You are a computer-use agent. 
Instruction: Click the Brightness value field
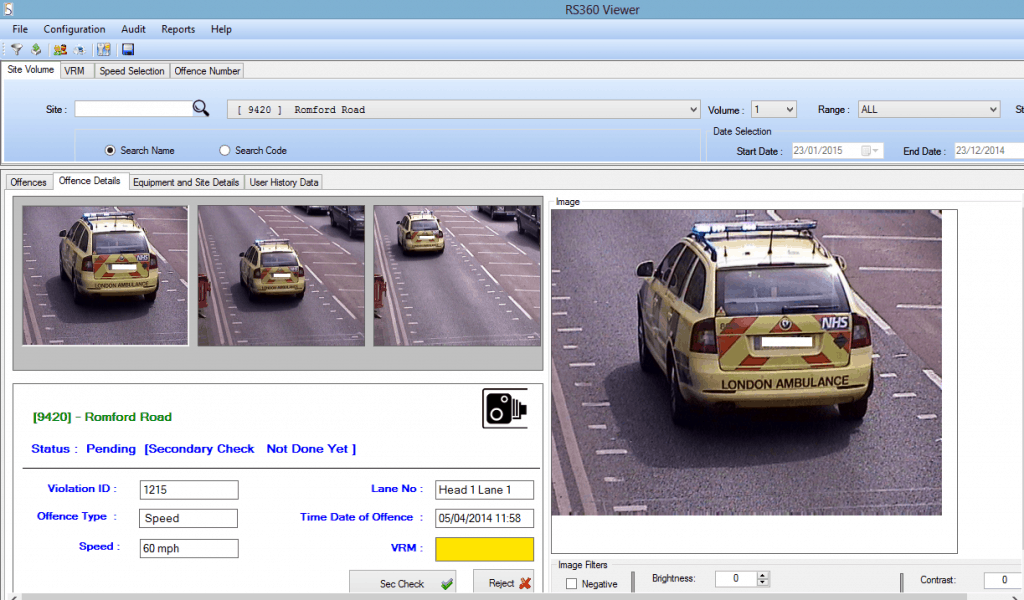pos(736,578)
